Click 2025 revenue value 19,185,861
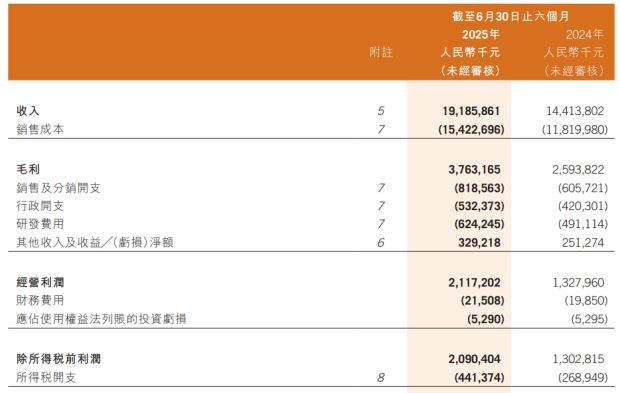Image resolution: width=620 pixels, height=393 pixels. pos(471,111)
